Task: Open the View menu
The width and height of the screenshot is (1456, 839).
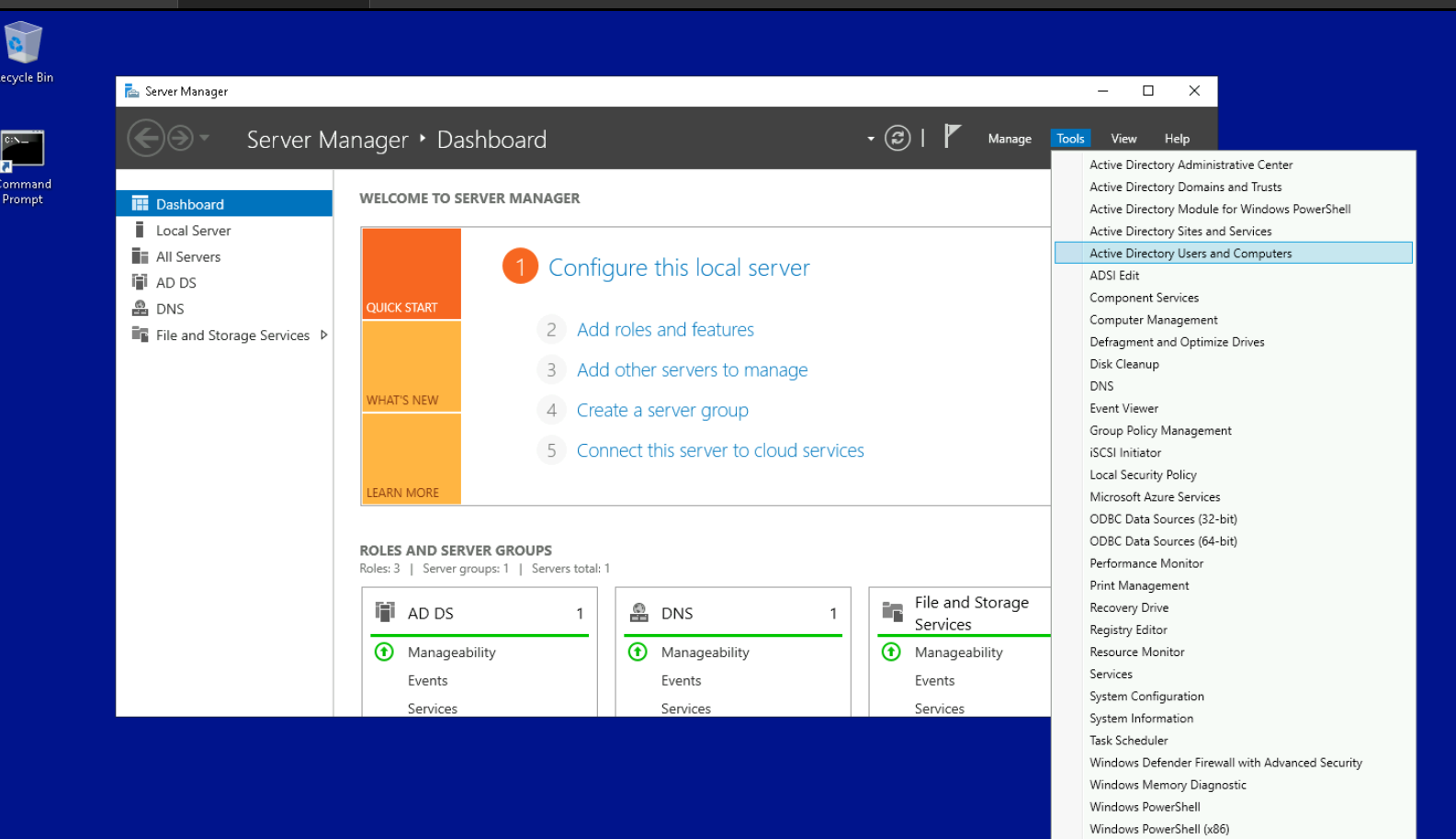Action: point(1123,139)
